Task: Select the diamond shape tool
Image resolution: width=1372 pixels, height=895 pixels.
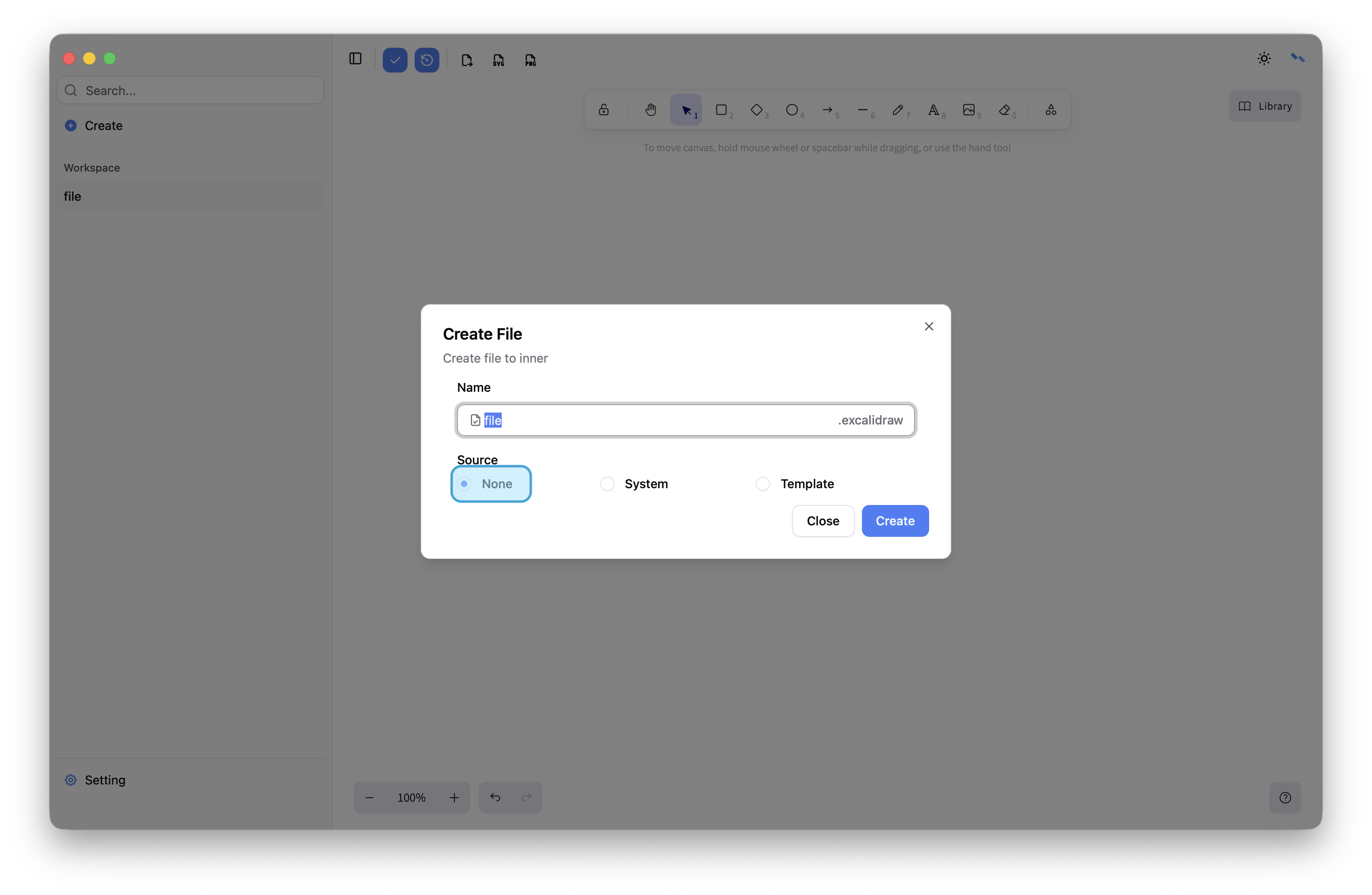Action: [757, 110]
